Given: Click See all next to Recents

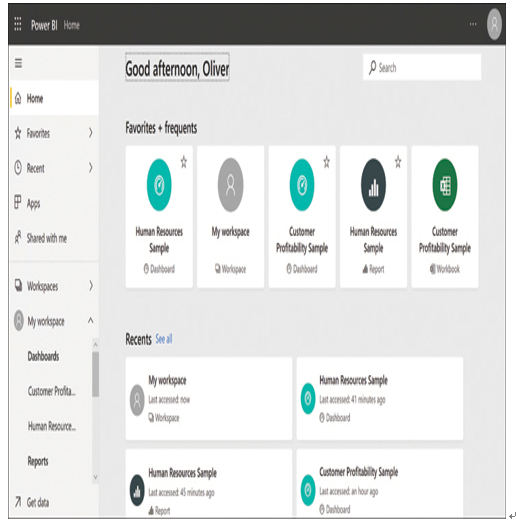Looking at the screenshot, I should tap(164, 339).
